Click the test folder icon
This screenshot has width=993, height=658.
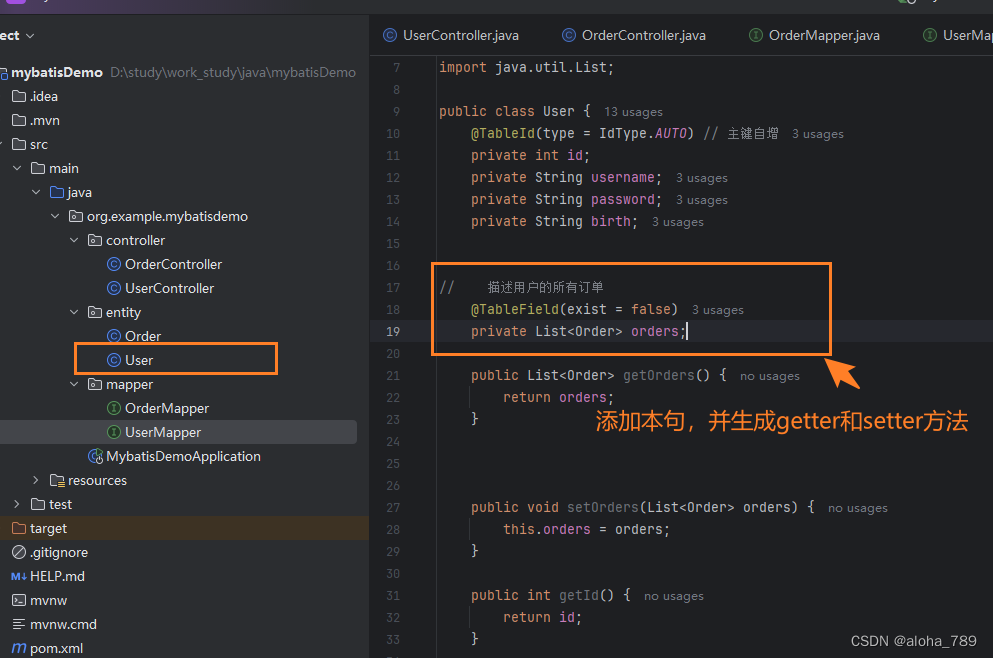pos(38,505)
